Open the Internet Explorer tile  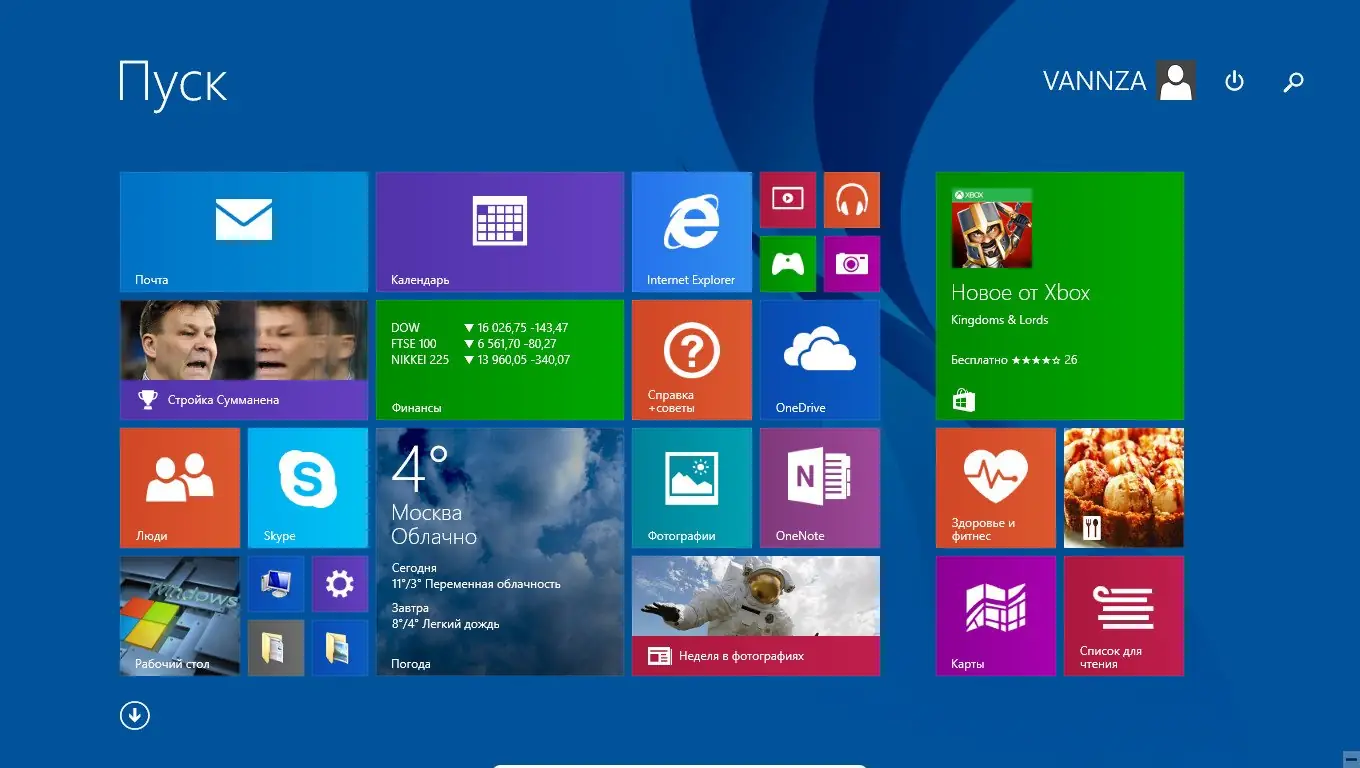691,230
